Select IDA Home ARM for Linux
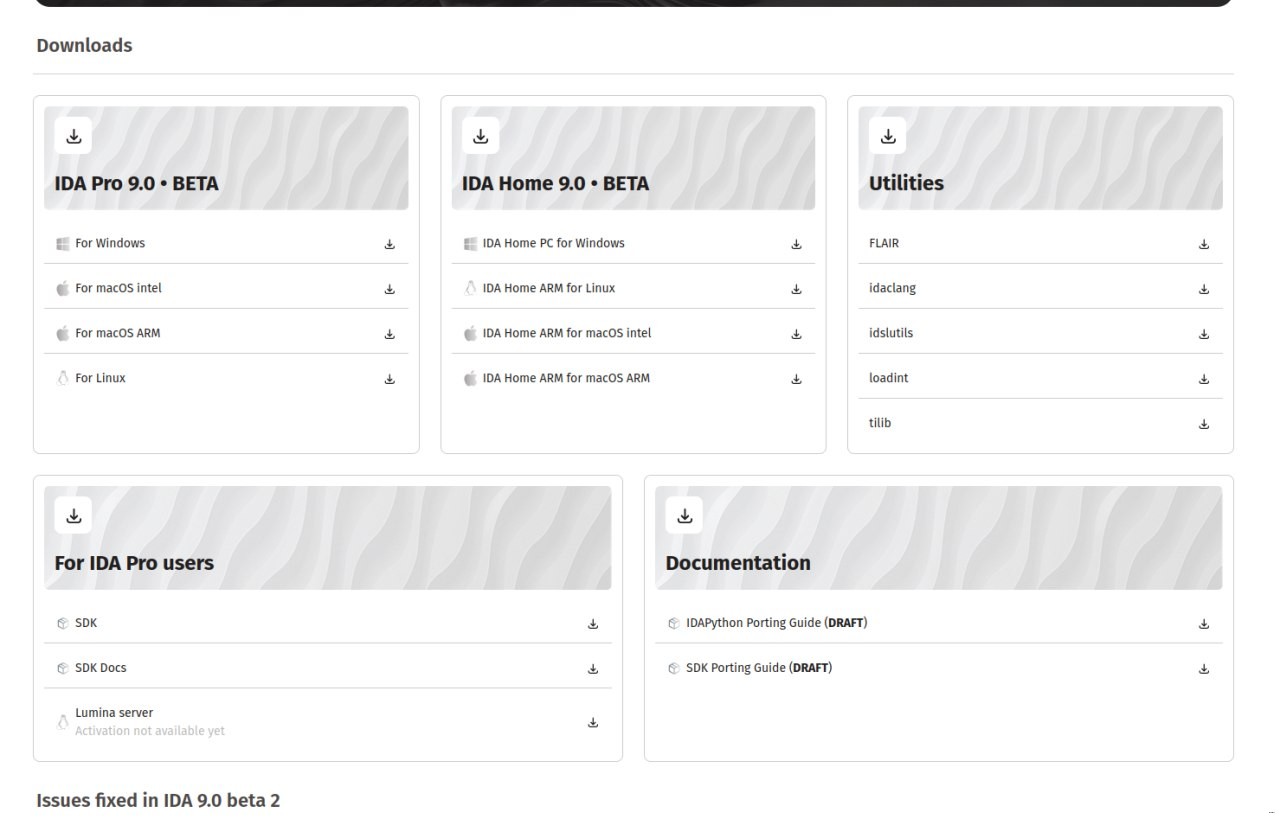This screenshot has height=819, width=1280. tap(548, 288)
